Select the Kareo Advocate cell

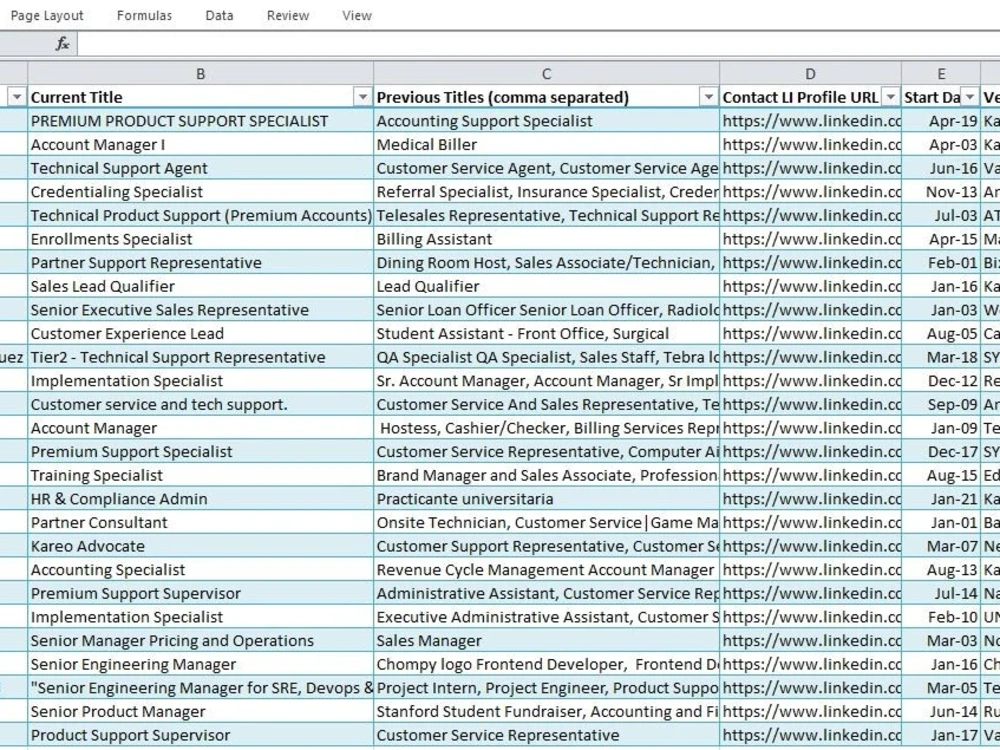click(200, 546)
